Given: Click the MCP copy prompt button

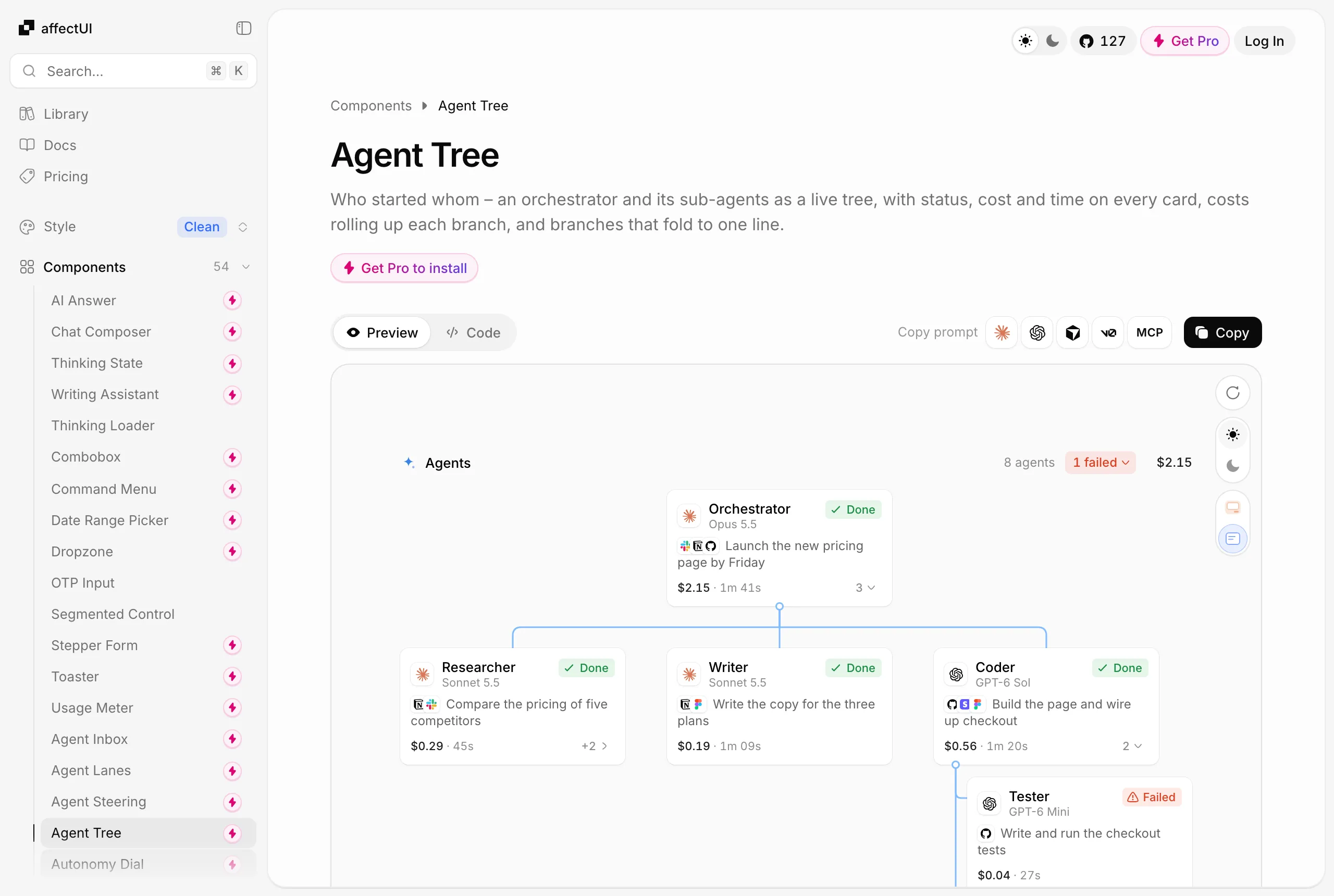Looking at the screenshot, I should pyautogui.click(x=1150, y=332).
